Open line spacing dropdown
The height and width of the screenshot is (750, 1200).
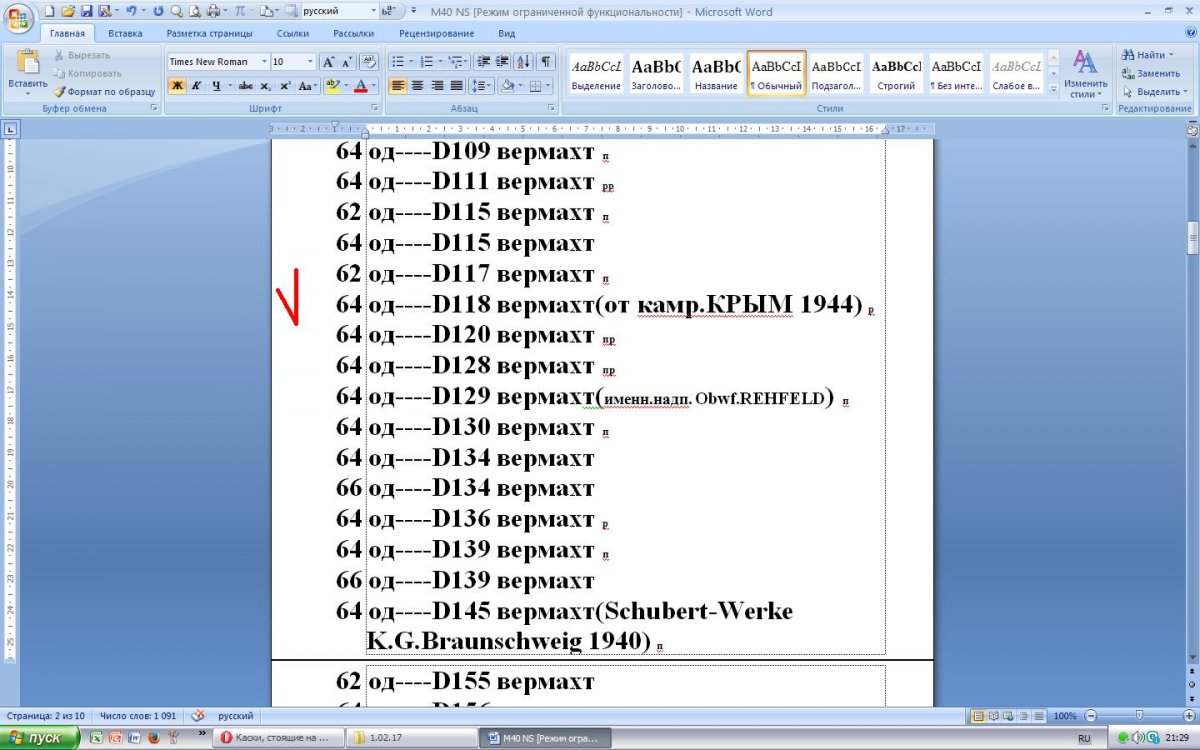pos(482,86)
